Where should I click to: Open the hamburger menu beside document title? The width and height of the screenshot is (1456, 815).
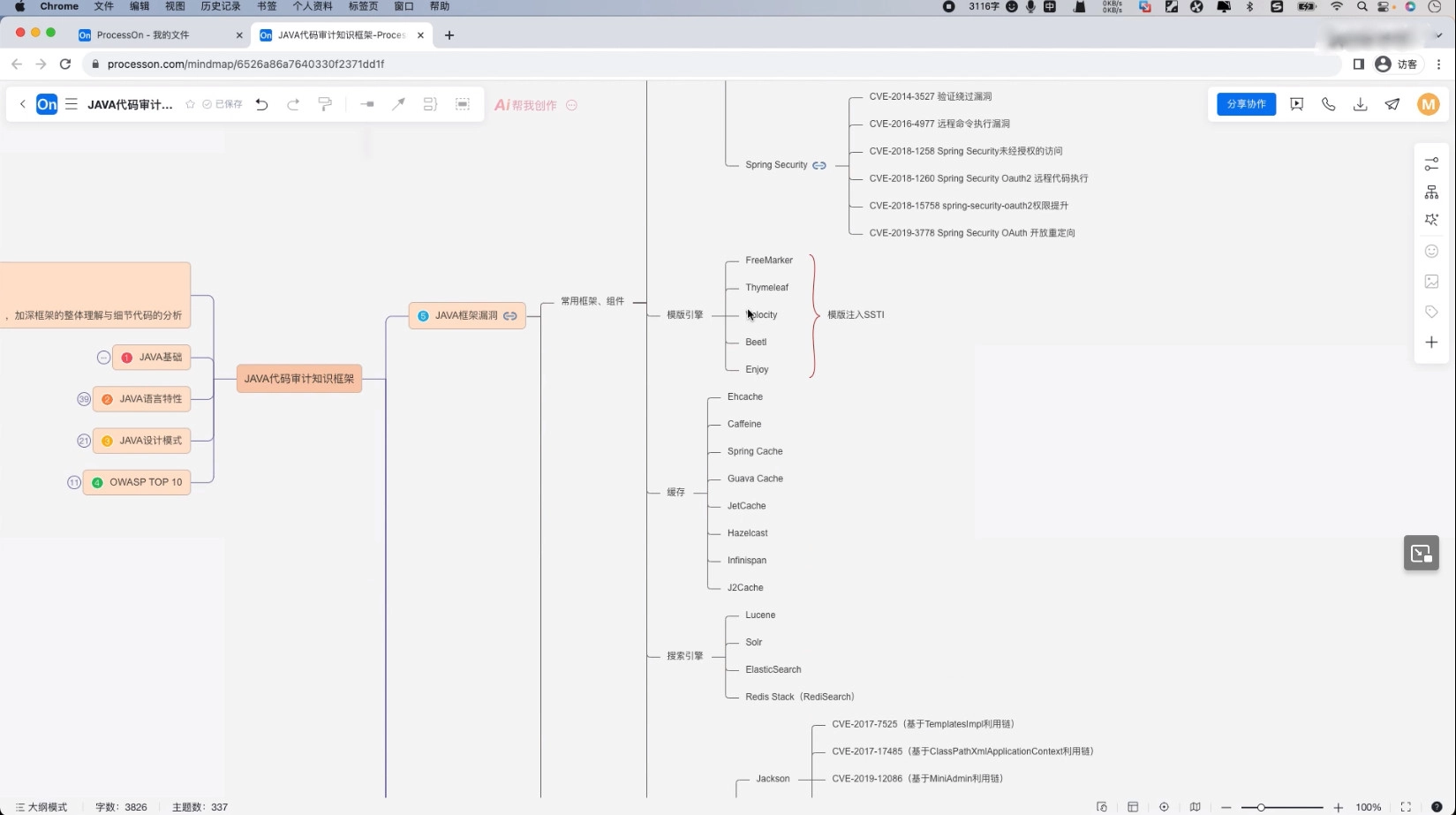72,104
